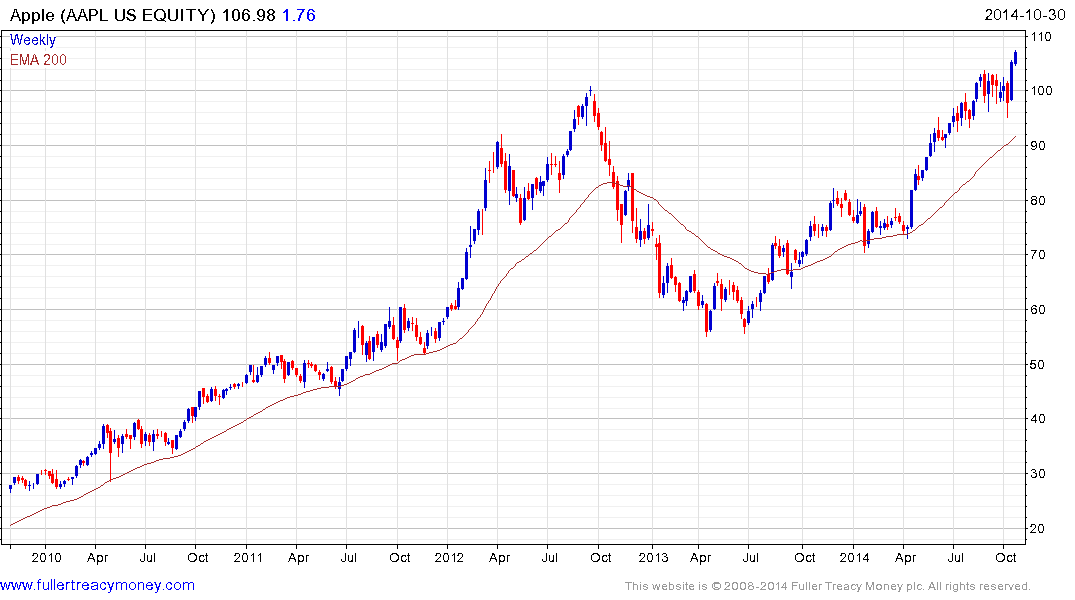Select the 'Weekly' interval label
The width and height of the screenshot is (1075, 600).
pos(33,40)
